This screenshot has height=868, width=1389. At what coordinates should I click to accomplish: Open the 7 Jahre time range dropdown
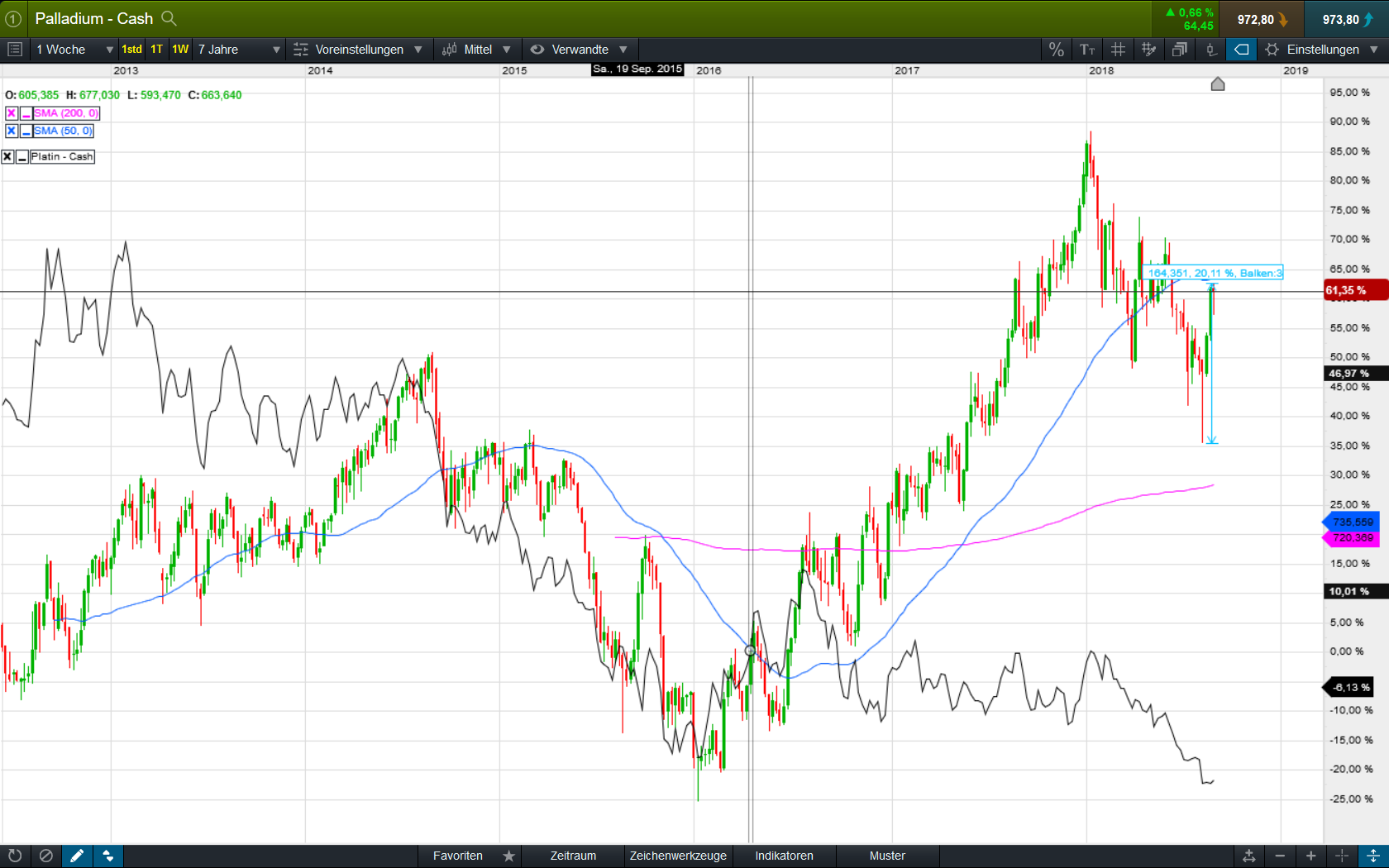click(x=239, y=50)
